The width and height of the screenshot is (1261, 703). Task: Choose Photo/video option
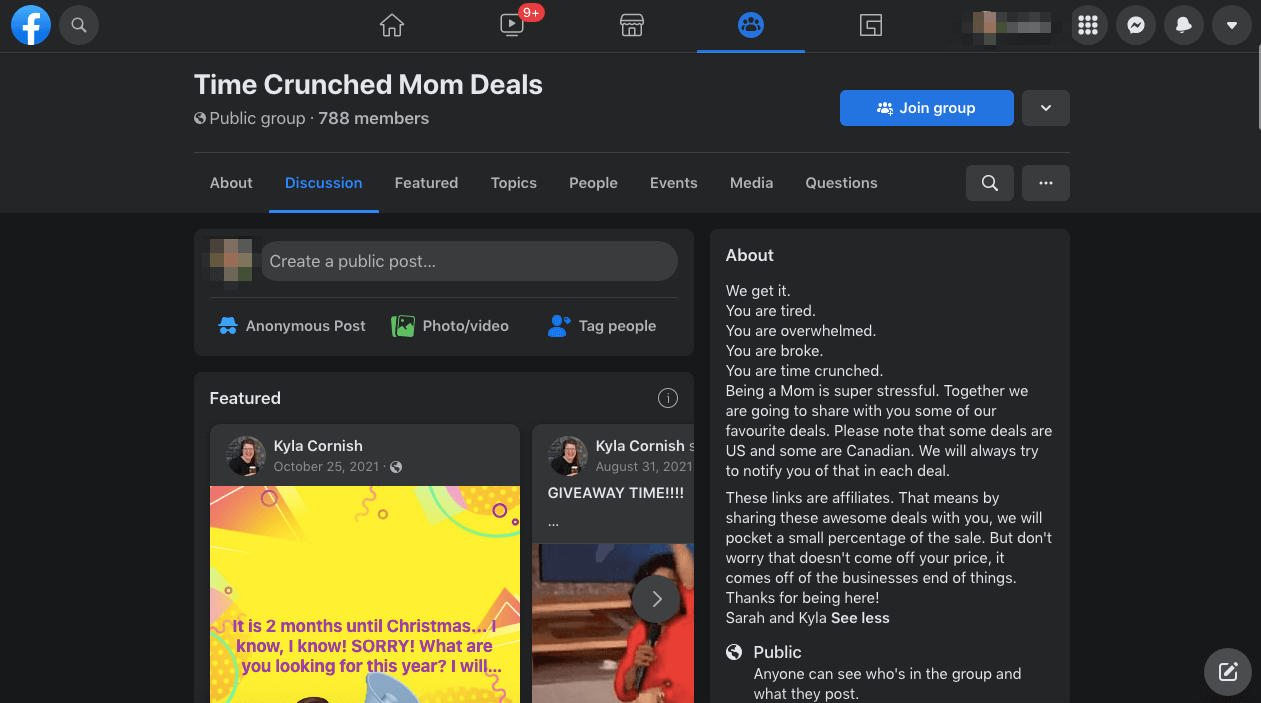click(451, 326)
